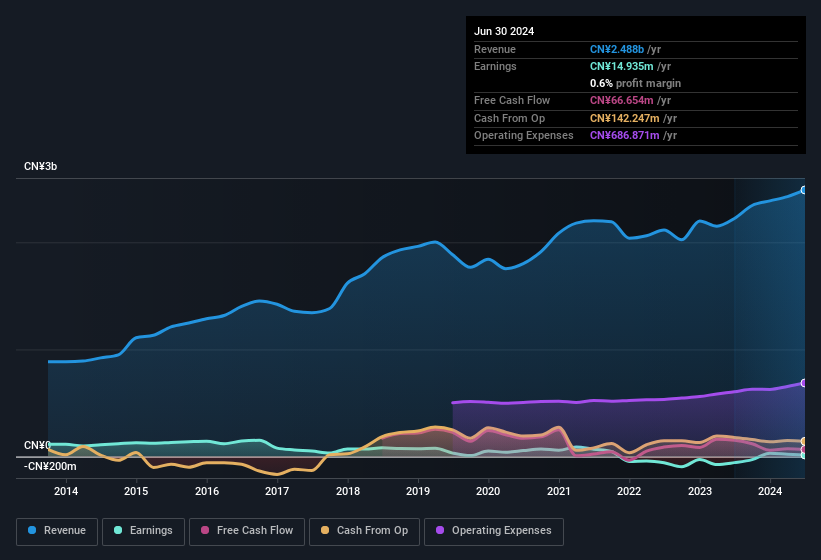Click the 2024 x-axis label
The image size is (821, 560).
pos(770,491)
